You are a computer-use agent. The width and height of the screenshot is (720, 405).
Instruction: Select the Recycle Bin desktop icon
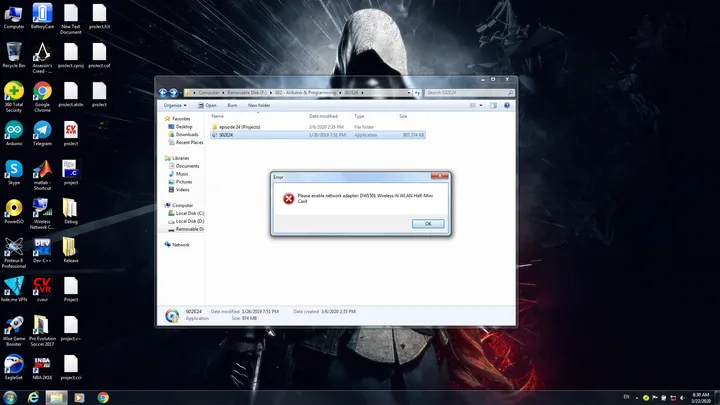tap(14, 55)
